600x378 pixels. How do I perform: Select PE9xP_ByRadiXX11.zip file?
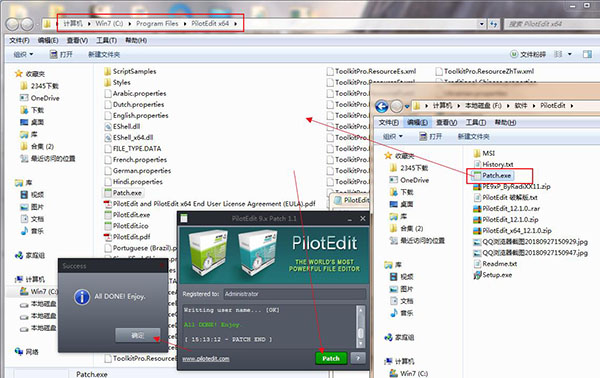click(x=512, y=187)
